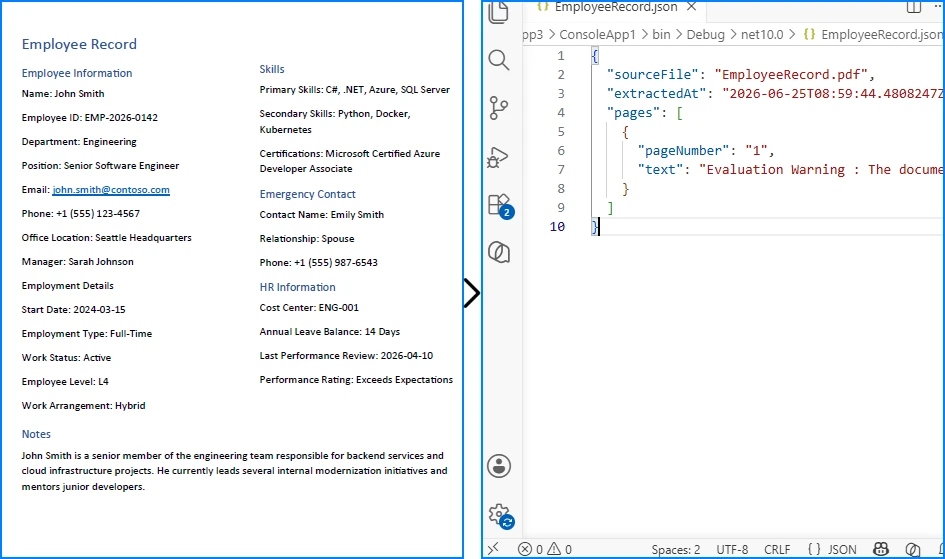
Task: Change line endings via CRLF
Action: click(777, 549)
